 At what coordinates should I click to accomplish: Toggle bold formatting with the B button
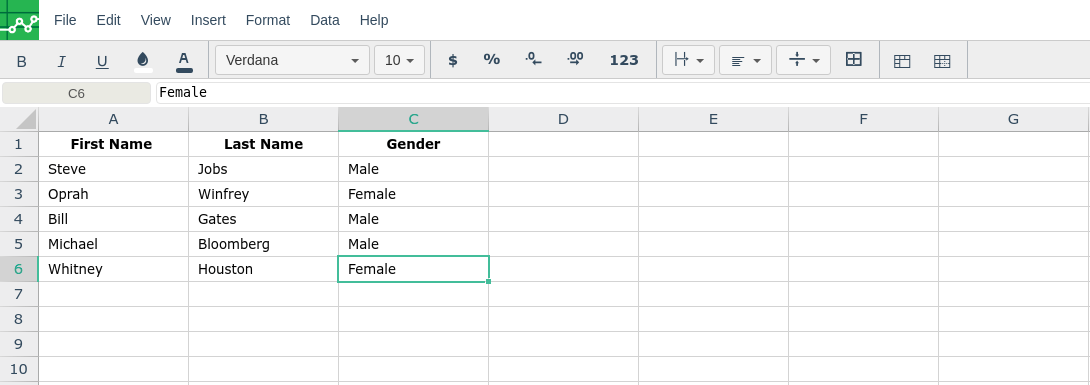click(22, 61)
